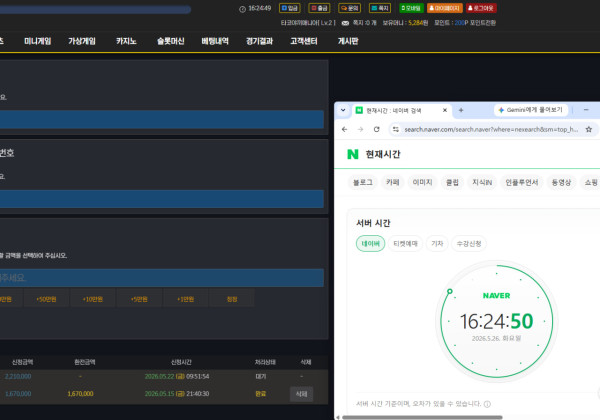This screenshot has width=600, height=420.
Task: Switch to the 지식iN search tab
Action: [482, 182]
